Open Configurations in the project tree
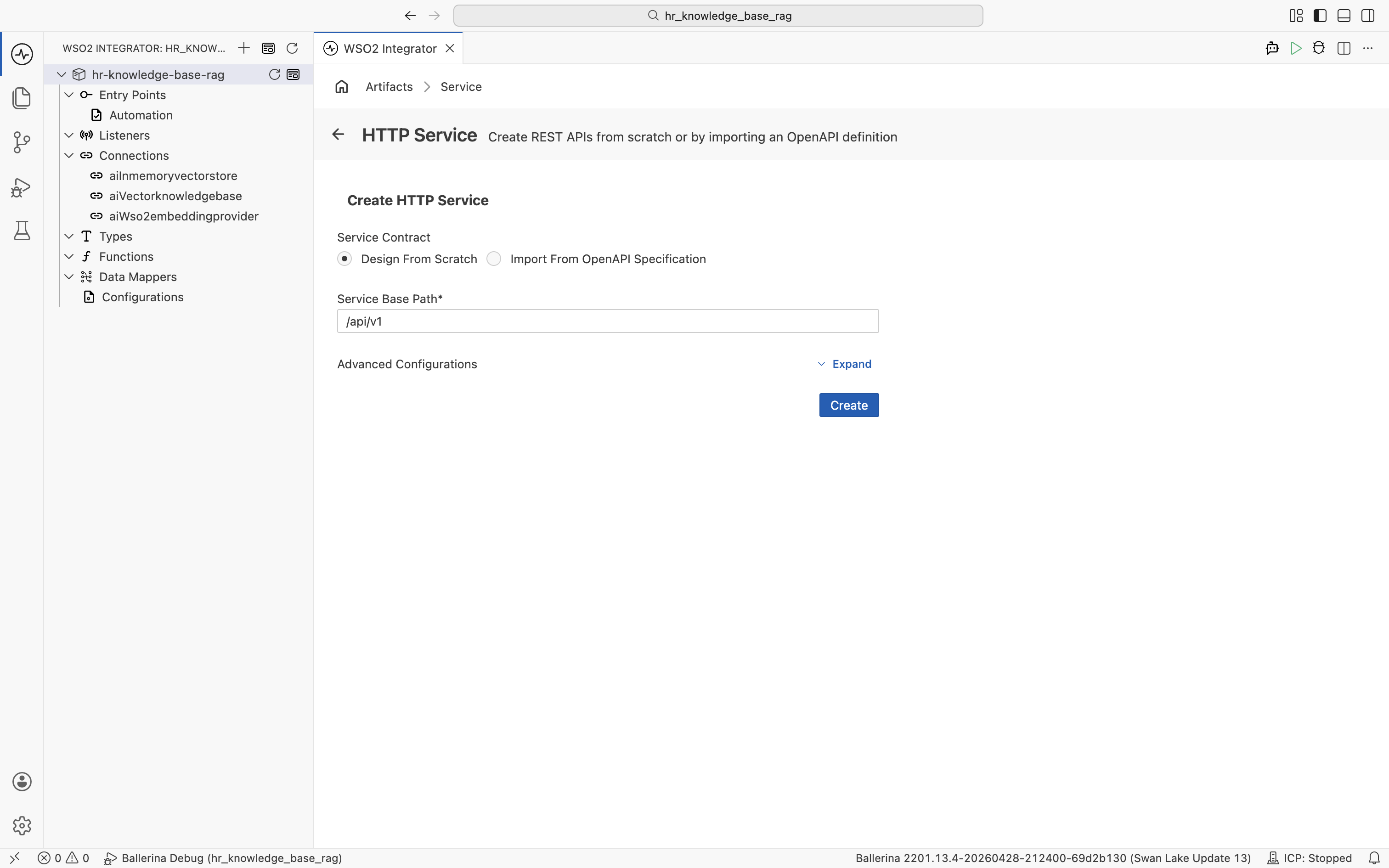This screenshot has width=1389, height=868. pos(142,298)
